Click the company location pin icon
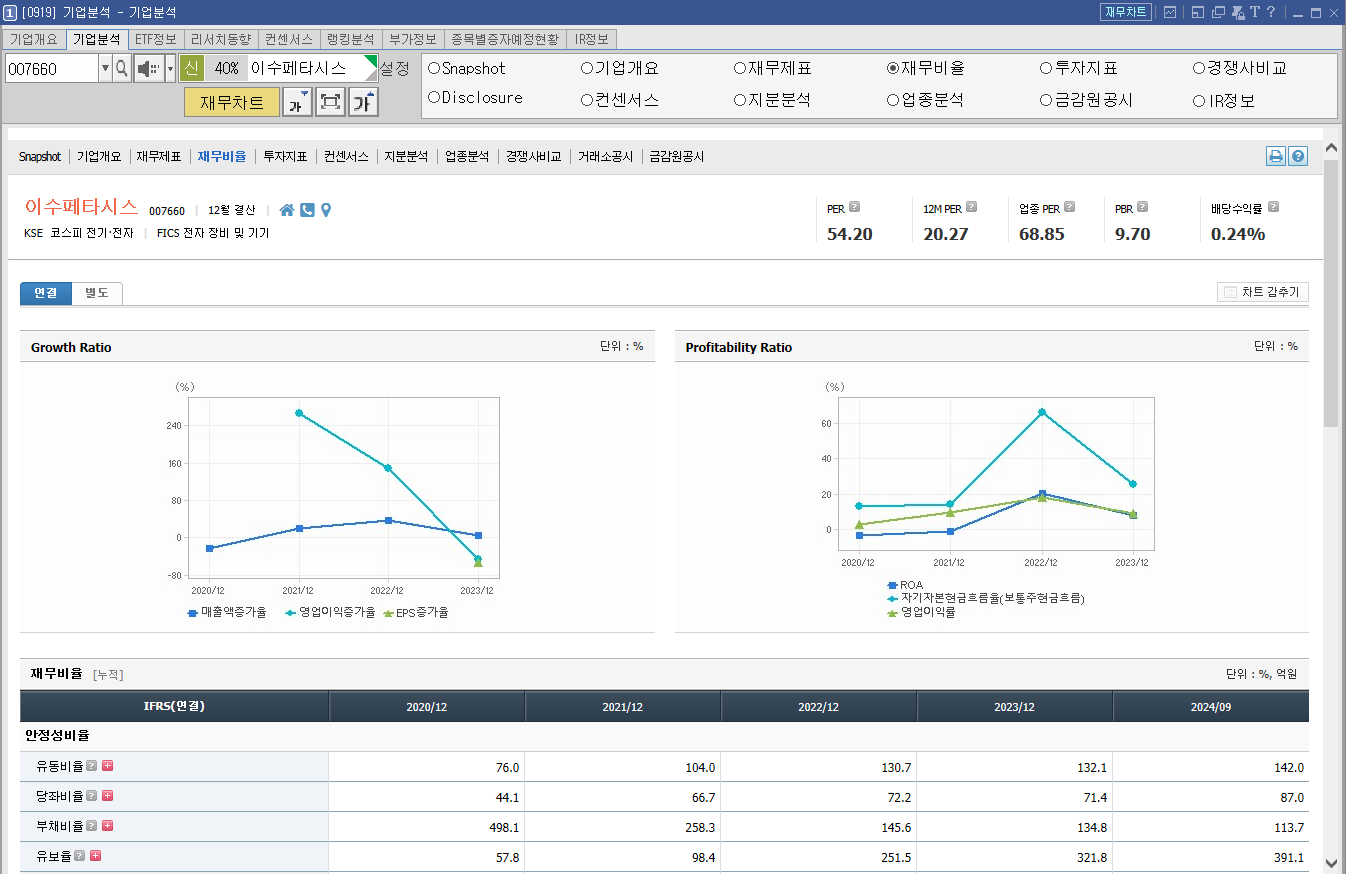This screenshot has width=1346, height=874. pos(325,210)
